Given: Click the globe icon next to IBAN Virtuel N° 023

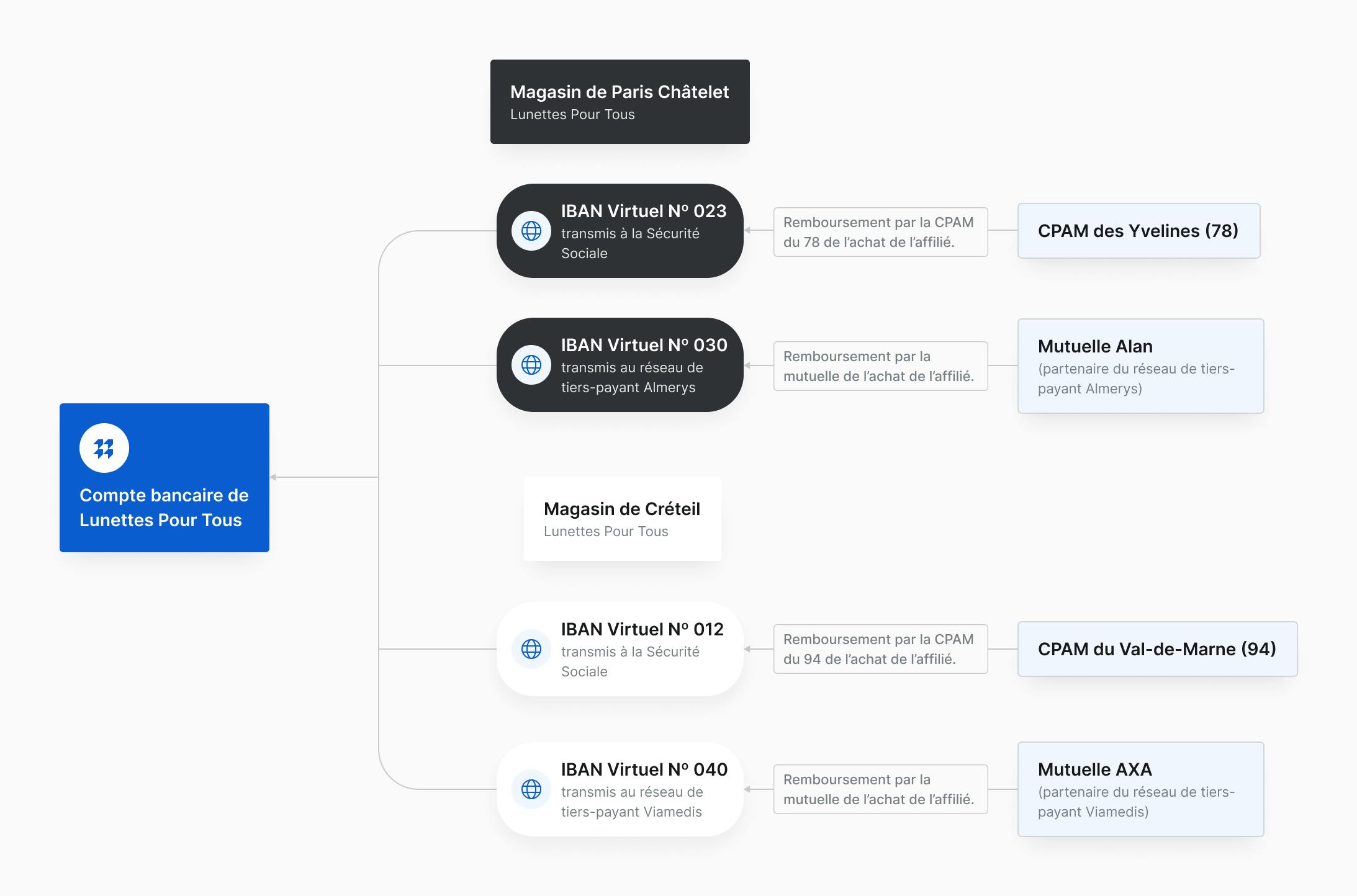Looking at the screenshot, I should pos(531,231).
